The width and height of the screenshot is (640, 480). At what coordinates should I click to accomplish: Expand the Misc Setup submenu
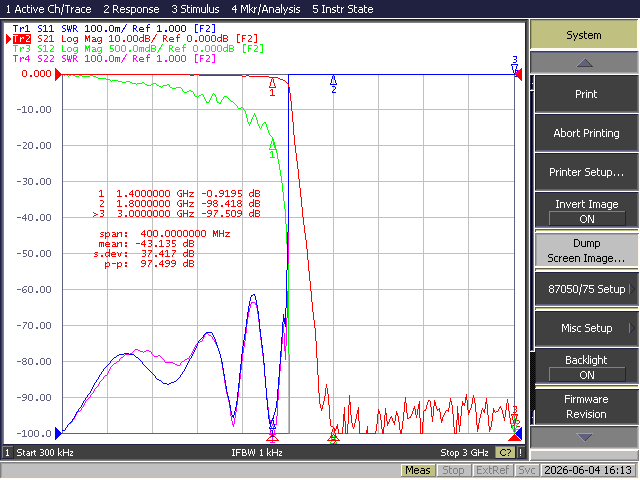586,328
